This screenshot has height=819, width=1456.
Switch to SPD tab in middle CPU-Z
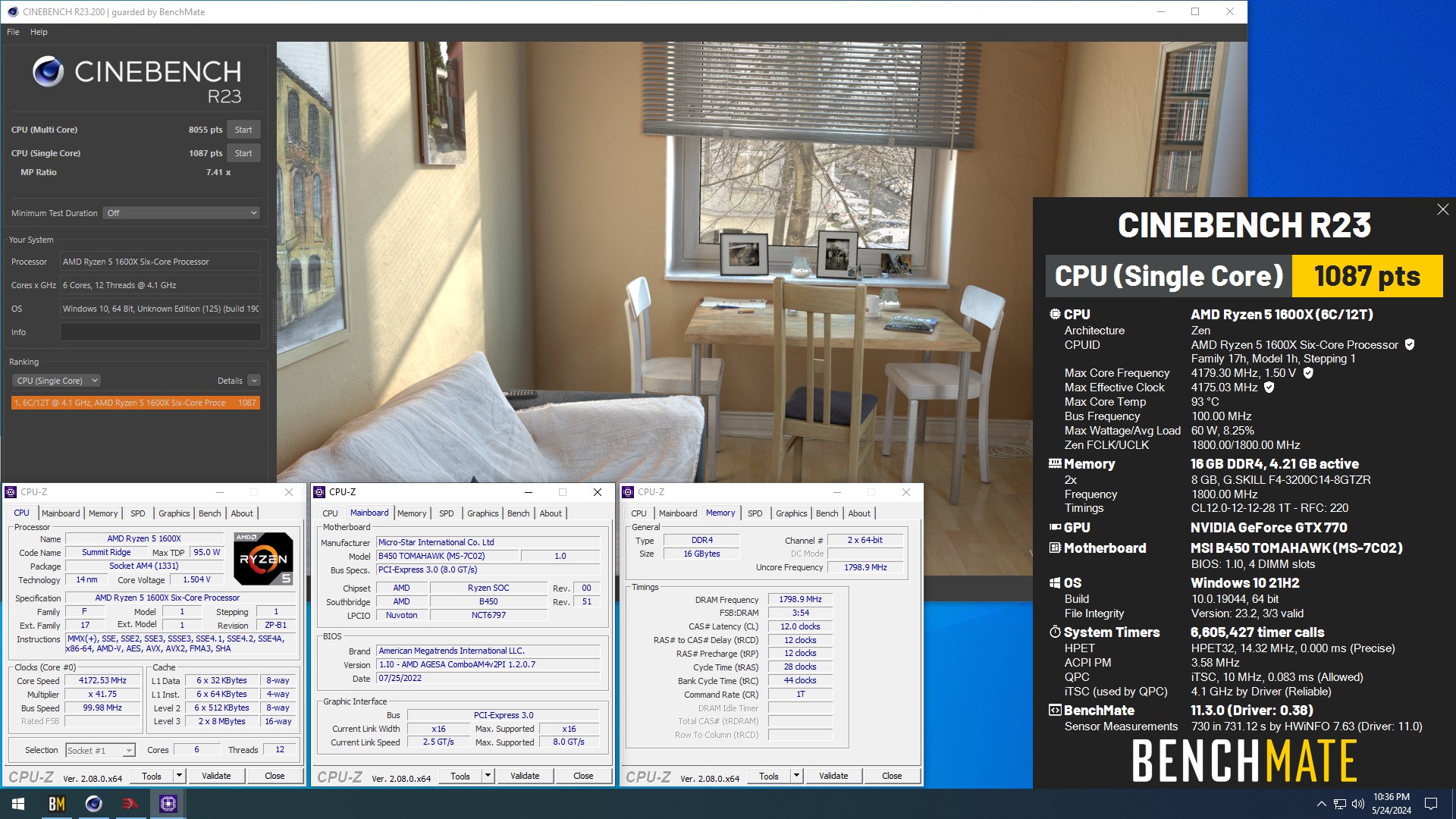coord(447,513)
